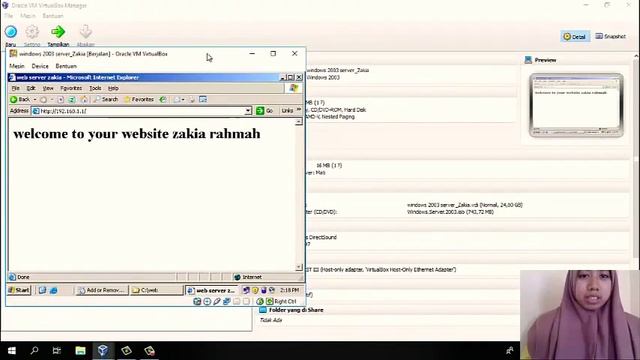640x360 pixels.
Task: Click the Stop page loading icon in IE
Action: click(x=60, y=99)
